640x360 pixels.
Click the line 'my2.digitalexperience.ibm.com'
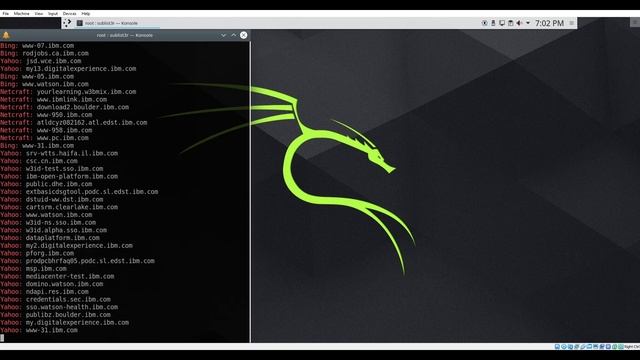click(67, 246)
